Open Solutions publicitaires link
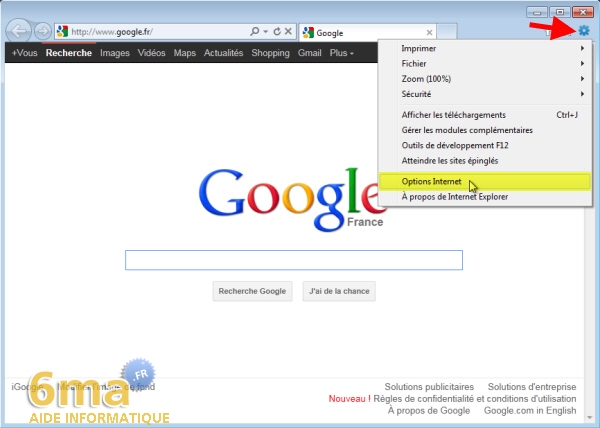 pos(429,387)
